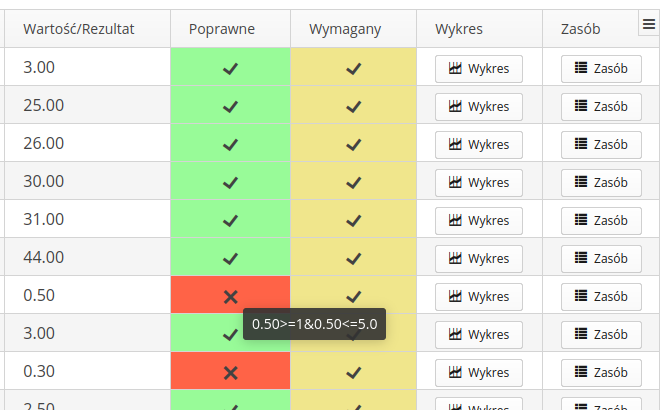This screenshot has width=668, height=410.
Task: Open Zasób for the 0.30 row
Action: click(x=601, y=372)
